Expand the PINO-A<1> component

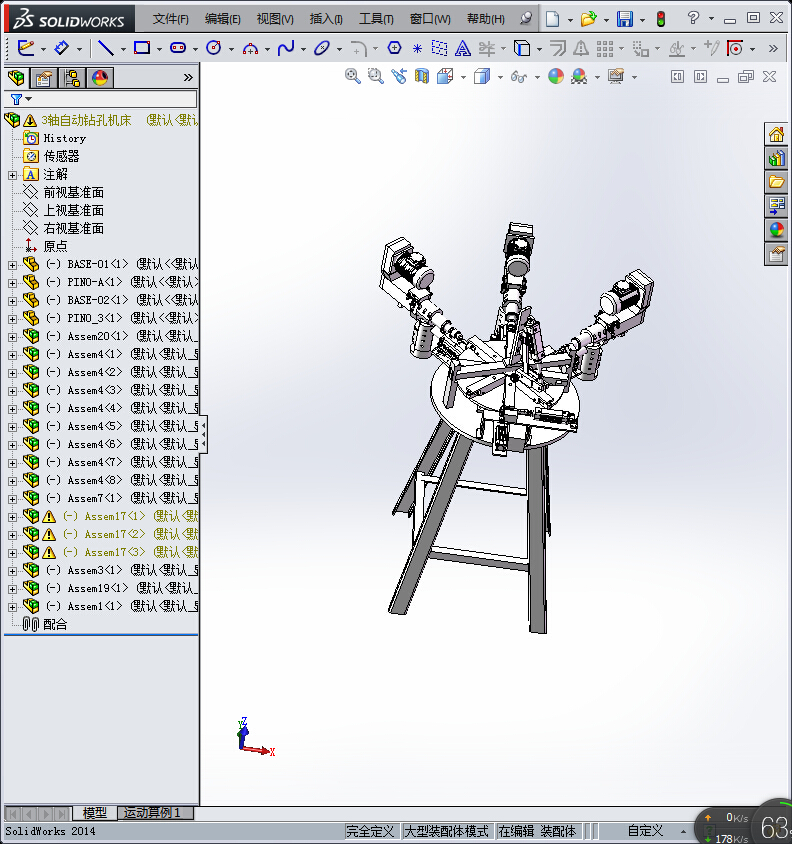pos(12,283)
